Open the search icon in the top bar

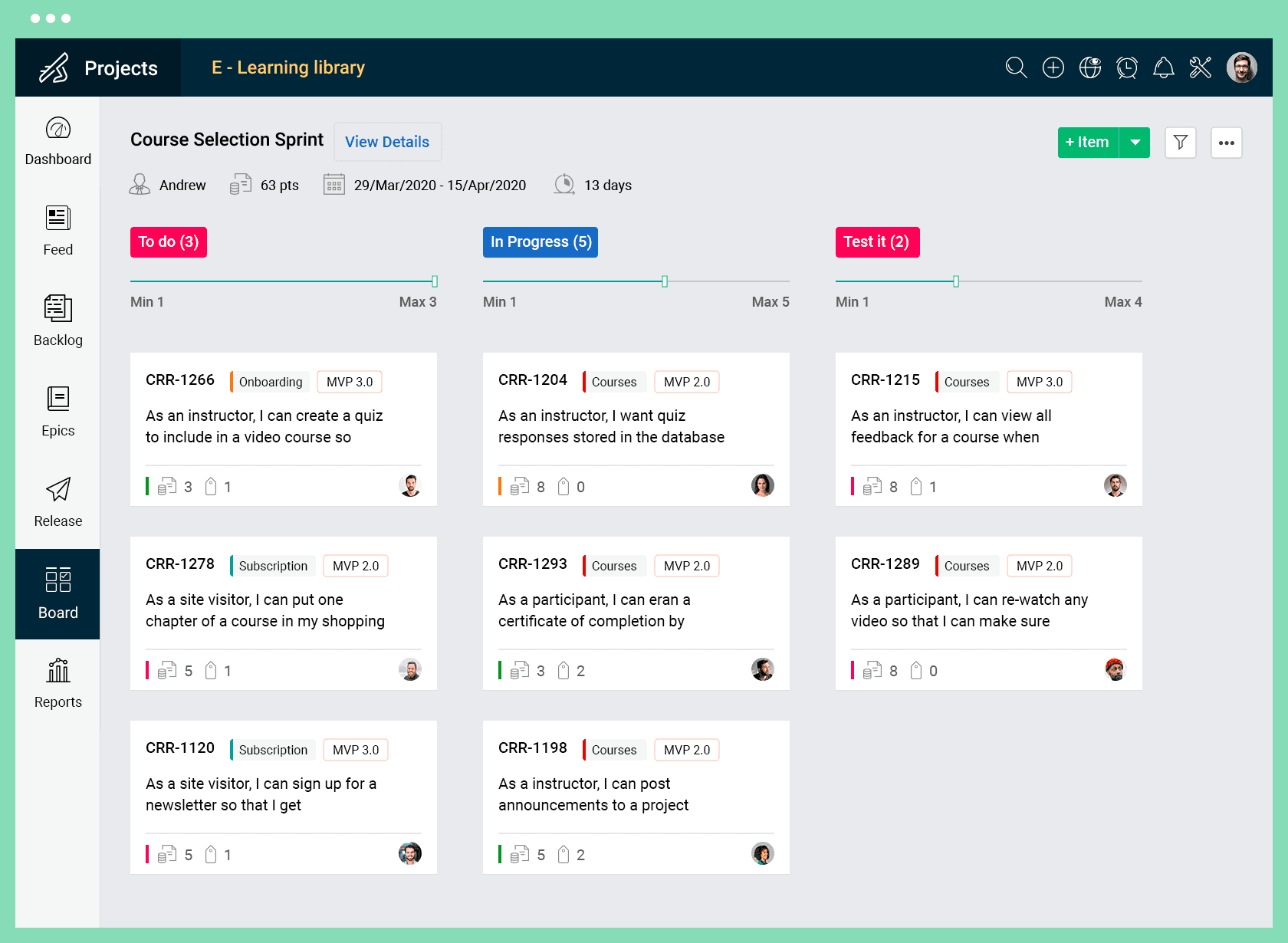tap(1016, 67)
